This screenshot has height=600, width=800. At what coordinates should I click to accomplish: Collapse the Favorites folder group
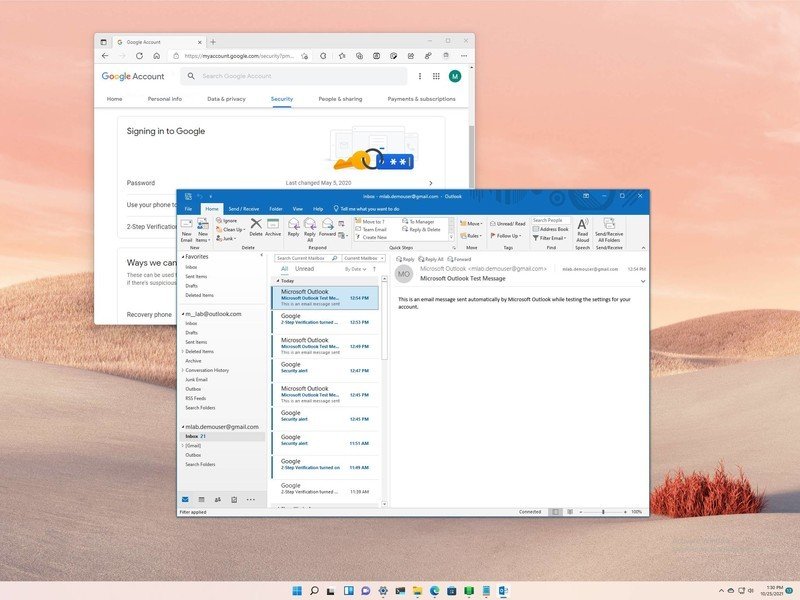(183, 257)
